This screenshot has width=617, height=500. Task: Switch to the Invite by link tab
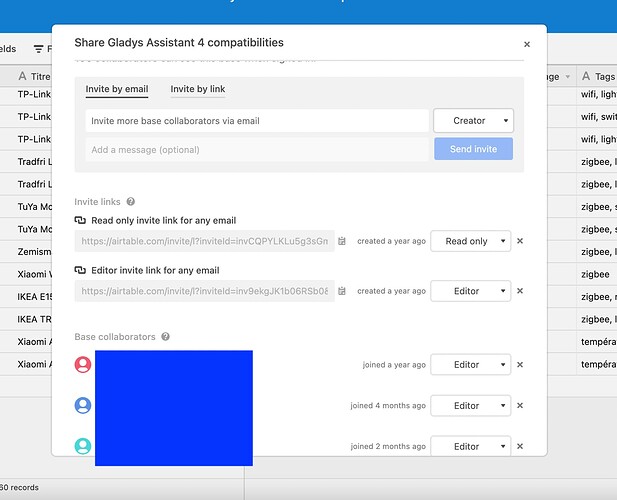pos(198,89)
